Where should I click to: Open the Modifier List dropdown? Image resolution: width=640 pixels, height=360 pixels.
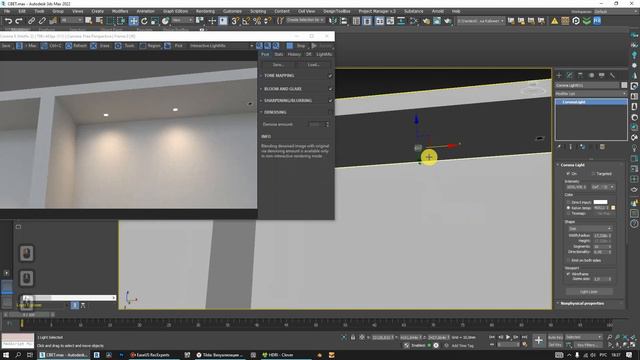[x=591, y=94]
